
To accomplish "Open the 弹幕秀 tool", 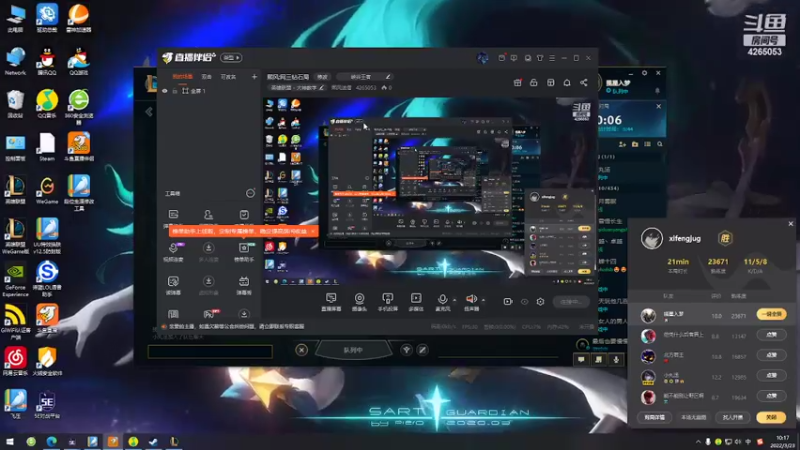I will tap(244, 285).
